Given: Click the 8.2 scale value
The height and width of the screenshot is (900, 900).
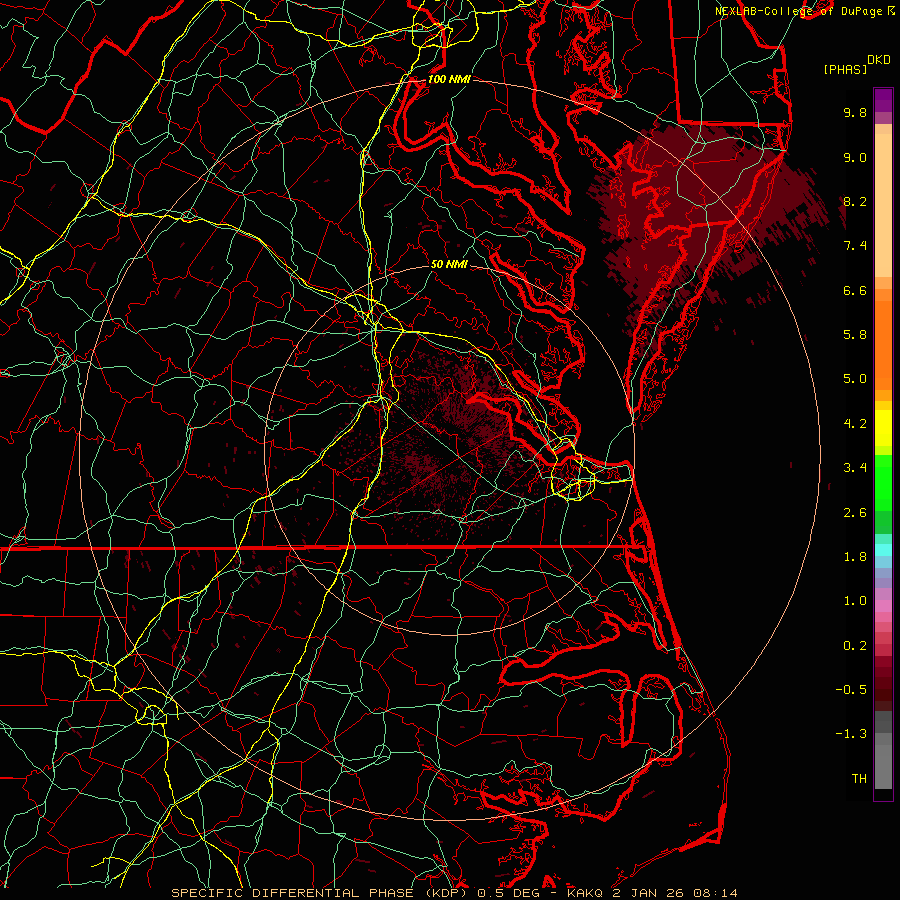Looking at the screenshot, I should pos(855,201).
